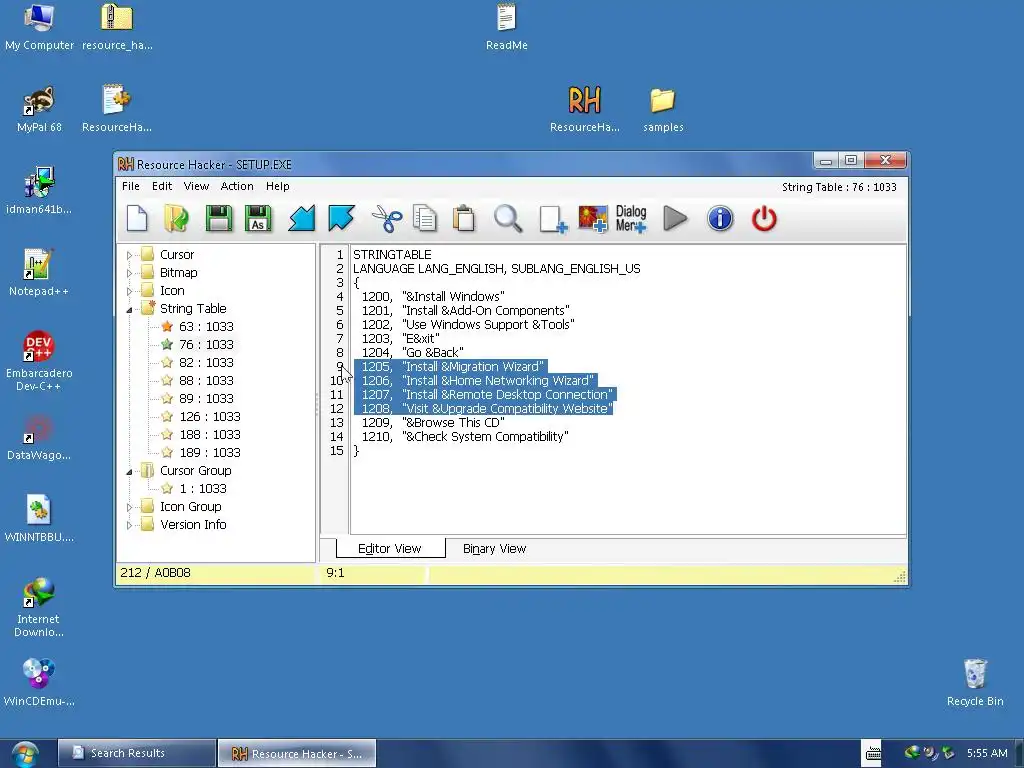
Task: Click the line '1209, "&Browse This CD"'
Action: pyautogui.click(x=433, y=423)
